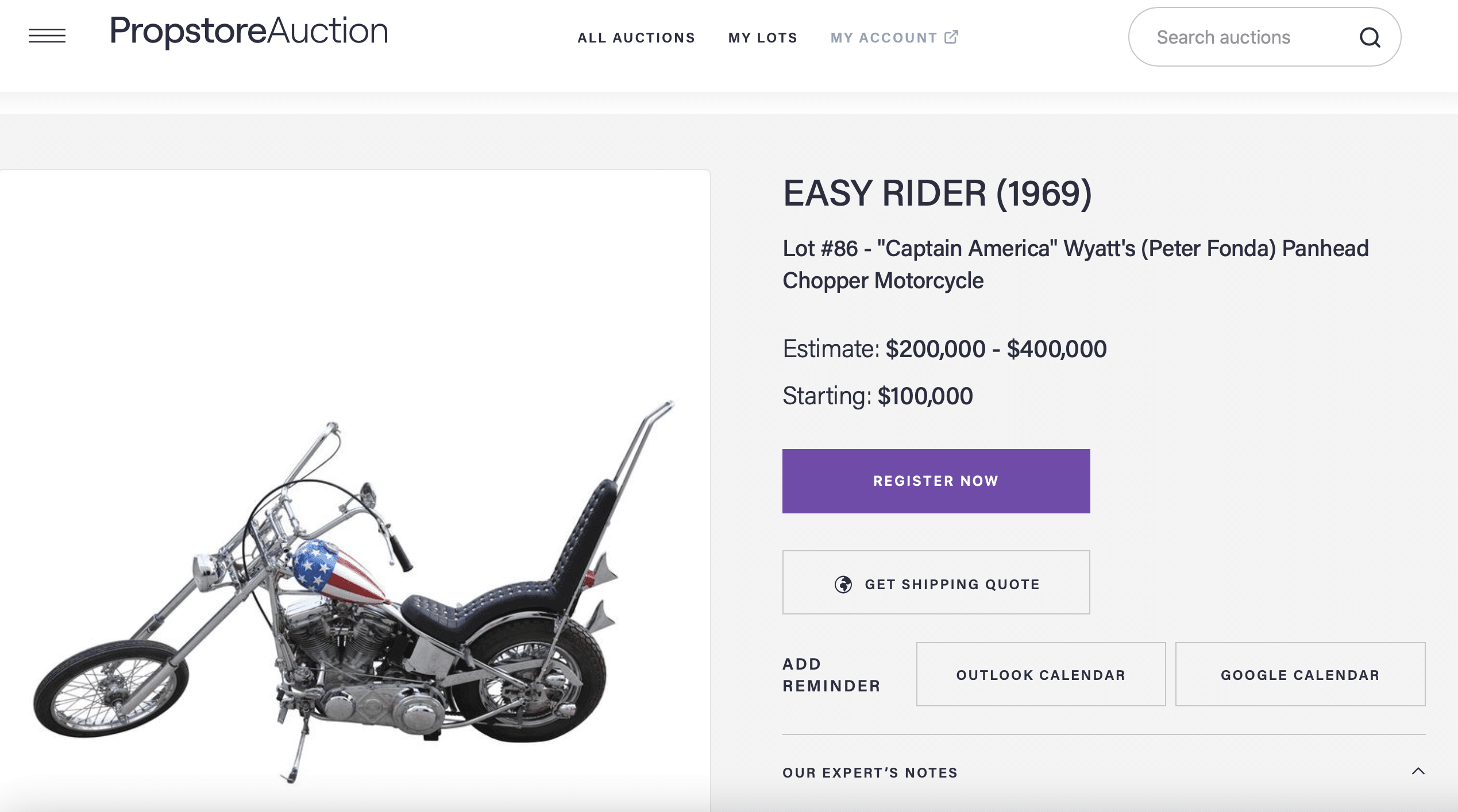Click the $100,000 starting price
Image resolution: width=1458 pixels, height=812 pixels.
925,396
